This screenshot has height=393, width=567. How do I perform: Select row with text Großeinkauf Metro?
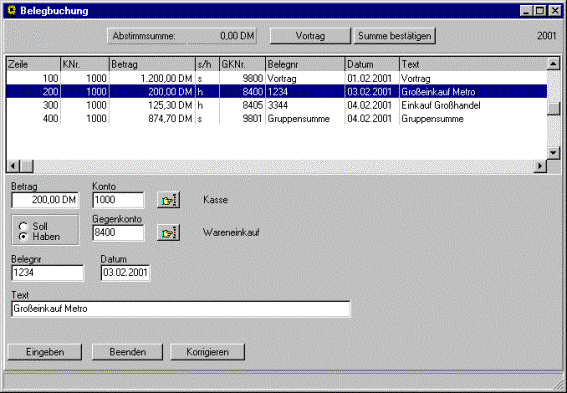point(277,92)
